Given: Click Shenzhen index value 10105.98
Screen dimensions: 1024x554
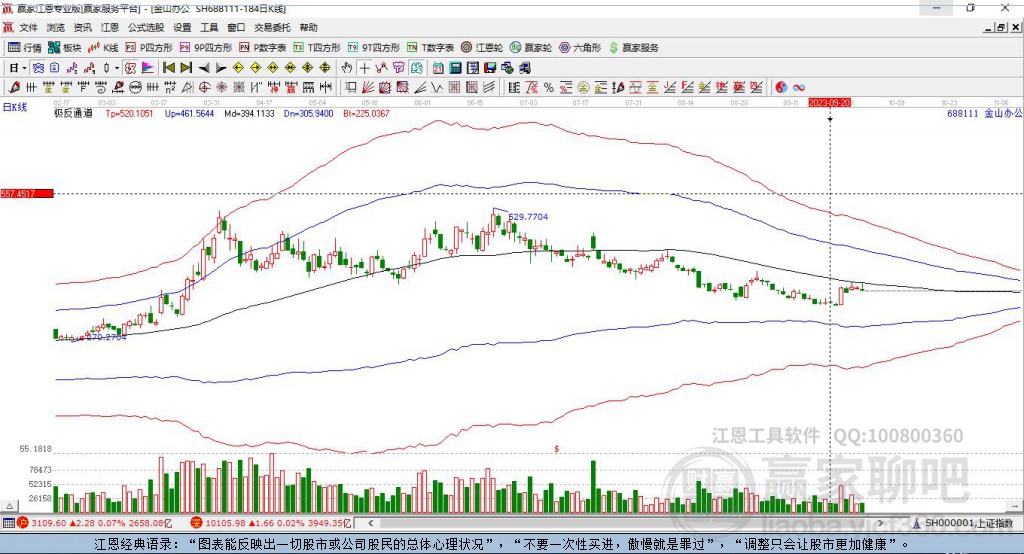Looking at the screenshot, I should pyautogui.click(x=225, y=523).
